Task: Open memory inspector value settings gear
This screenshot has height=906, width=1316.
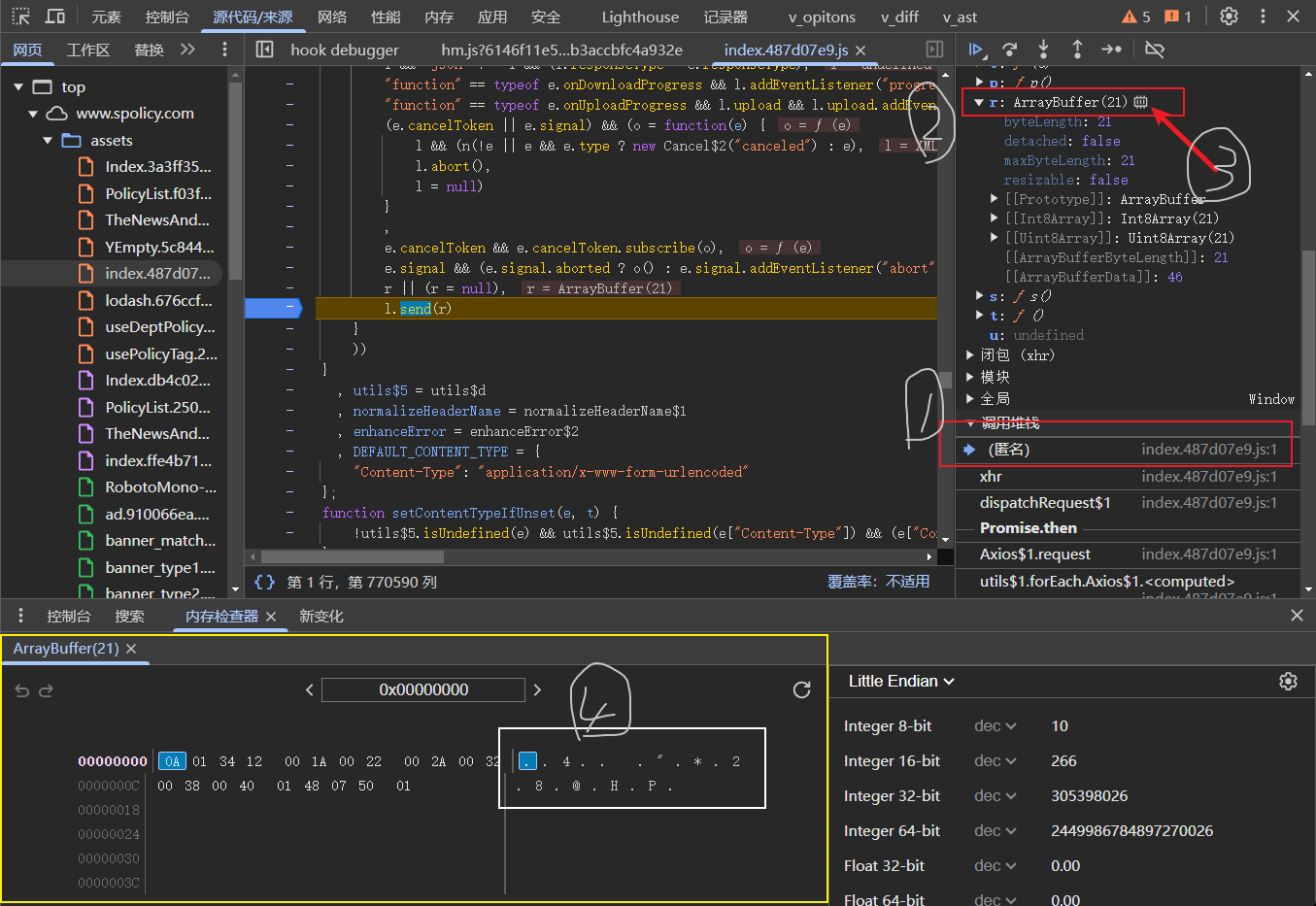Action: [x=1288, y=682]
